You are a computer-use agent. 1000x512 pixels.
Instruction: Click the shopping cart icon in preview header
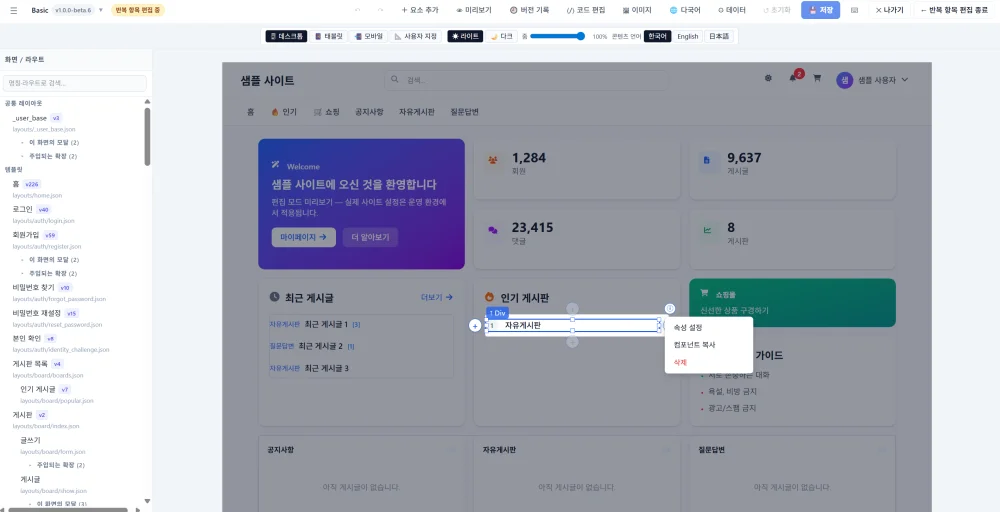pos(816,79)
